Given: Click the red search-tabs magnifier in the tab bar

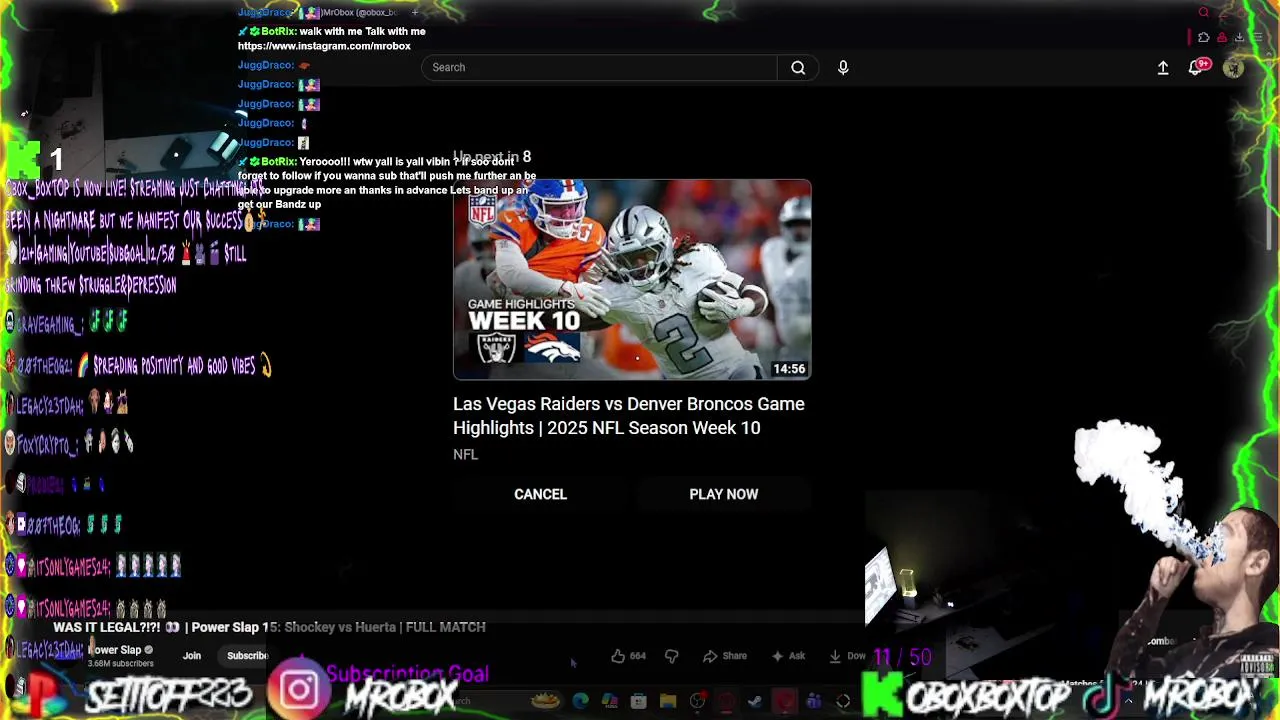Looking at the screenshot, I should tap(1204, 12).
